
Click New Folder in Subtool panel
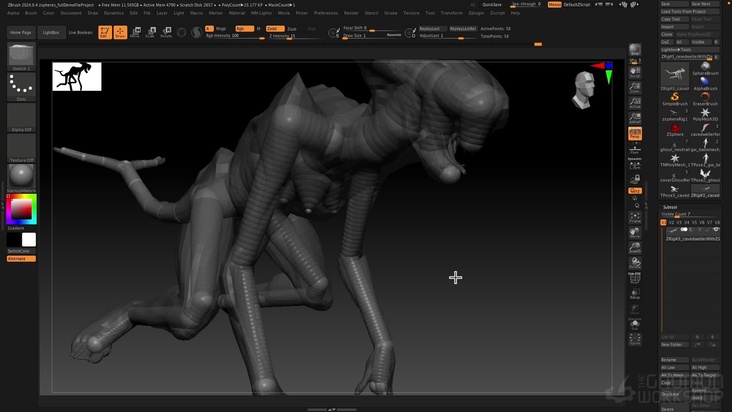point(674,344)
